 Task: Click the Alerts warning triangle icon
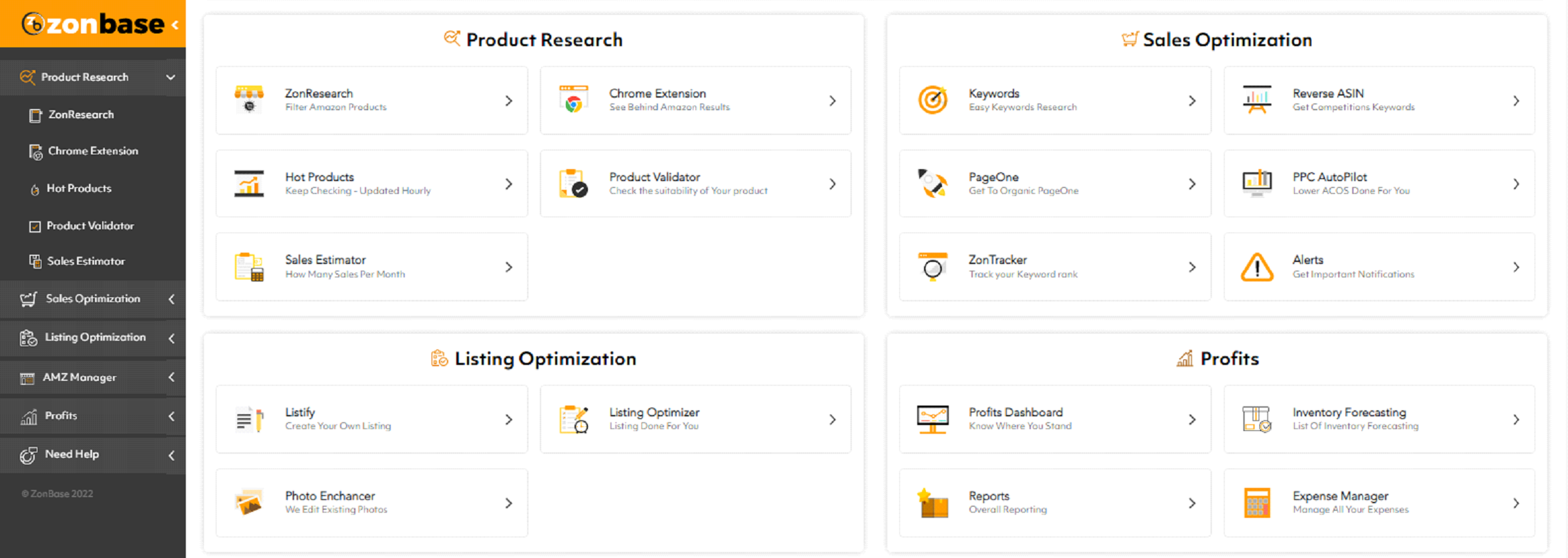pyautogui.click(x=1257, y=267)
